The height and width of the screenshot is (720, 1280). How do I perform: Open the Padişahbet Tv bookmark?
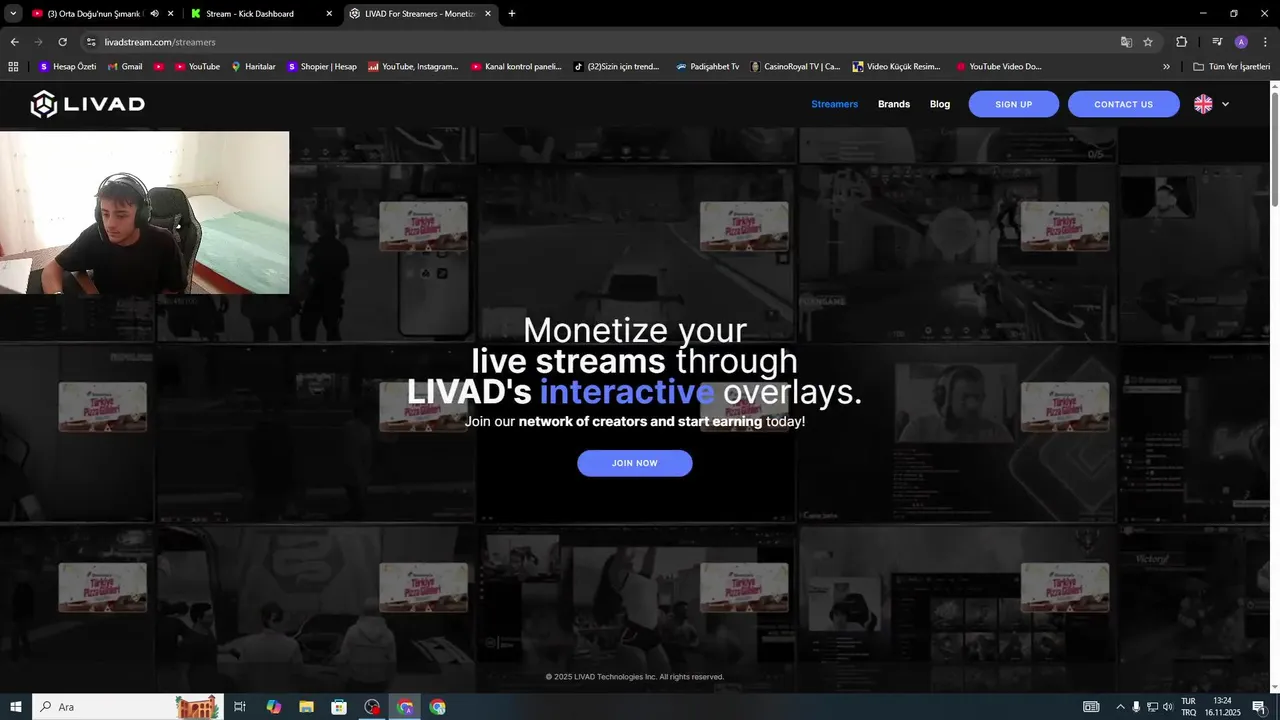[707, 67]
